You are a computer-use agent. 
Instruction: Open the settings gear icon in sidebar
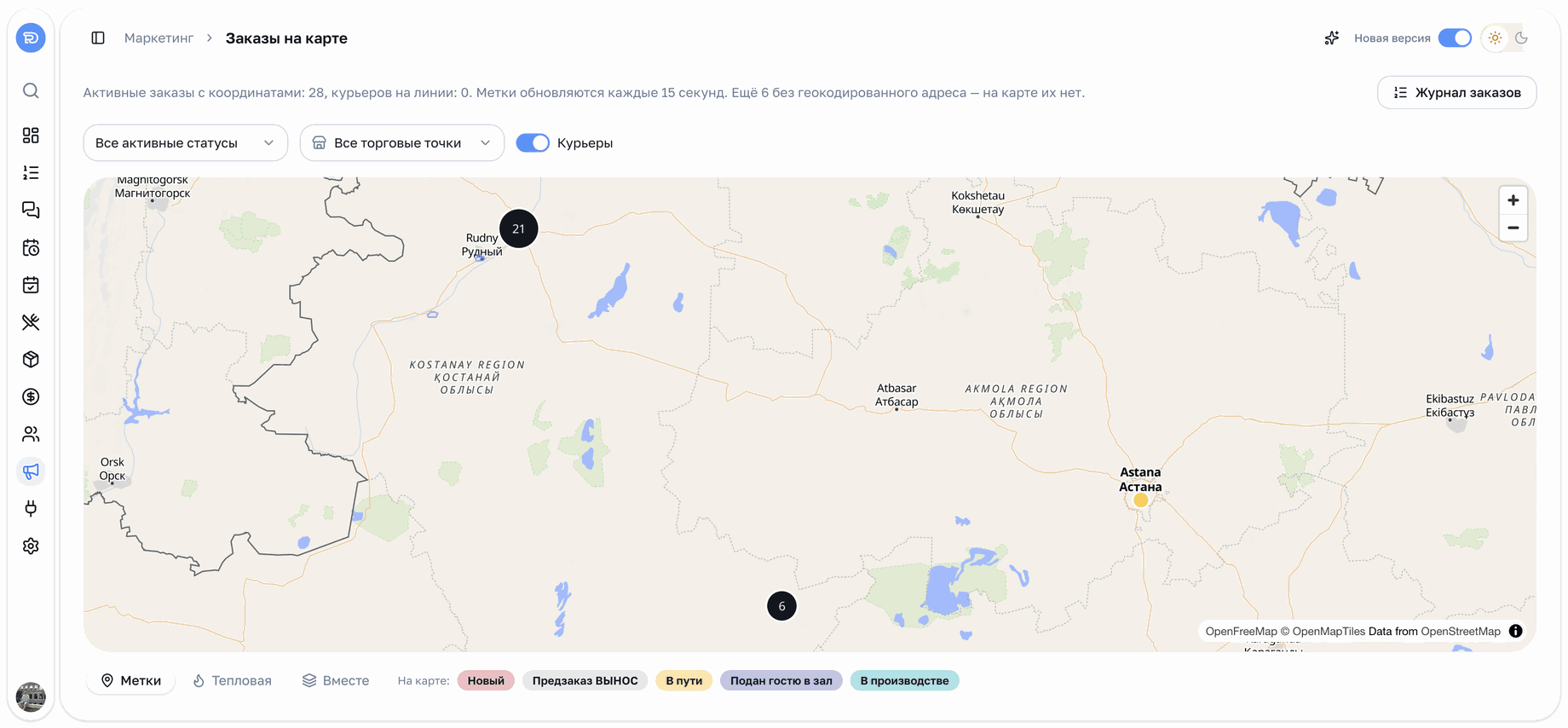tap(31, 546)
